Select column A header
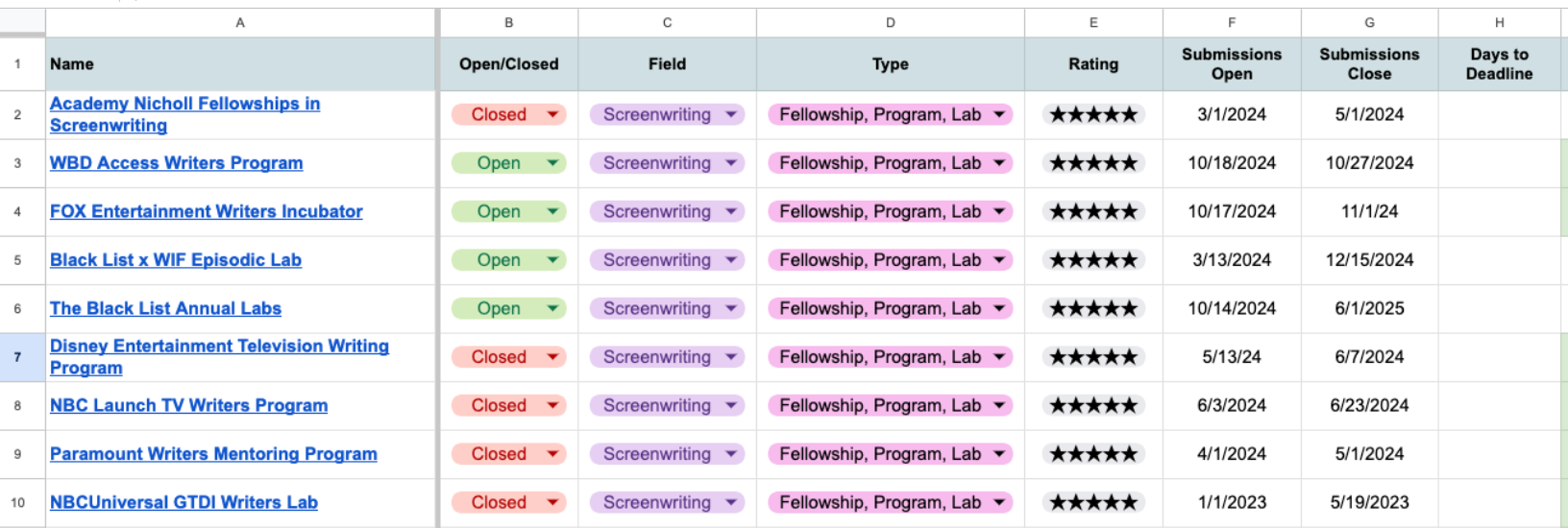This screenshot has height=528, width=1568. [240, 22]
